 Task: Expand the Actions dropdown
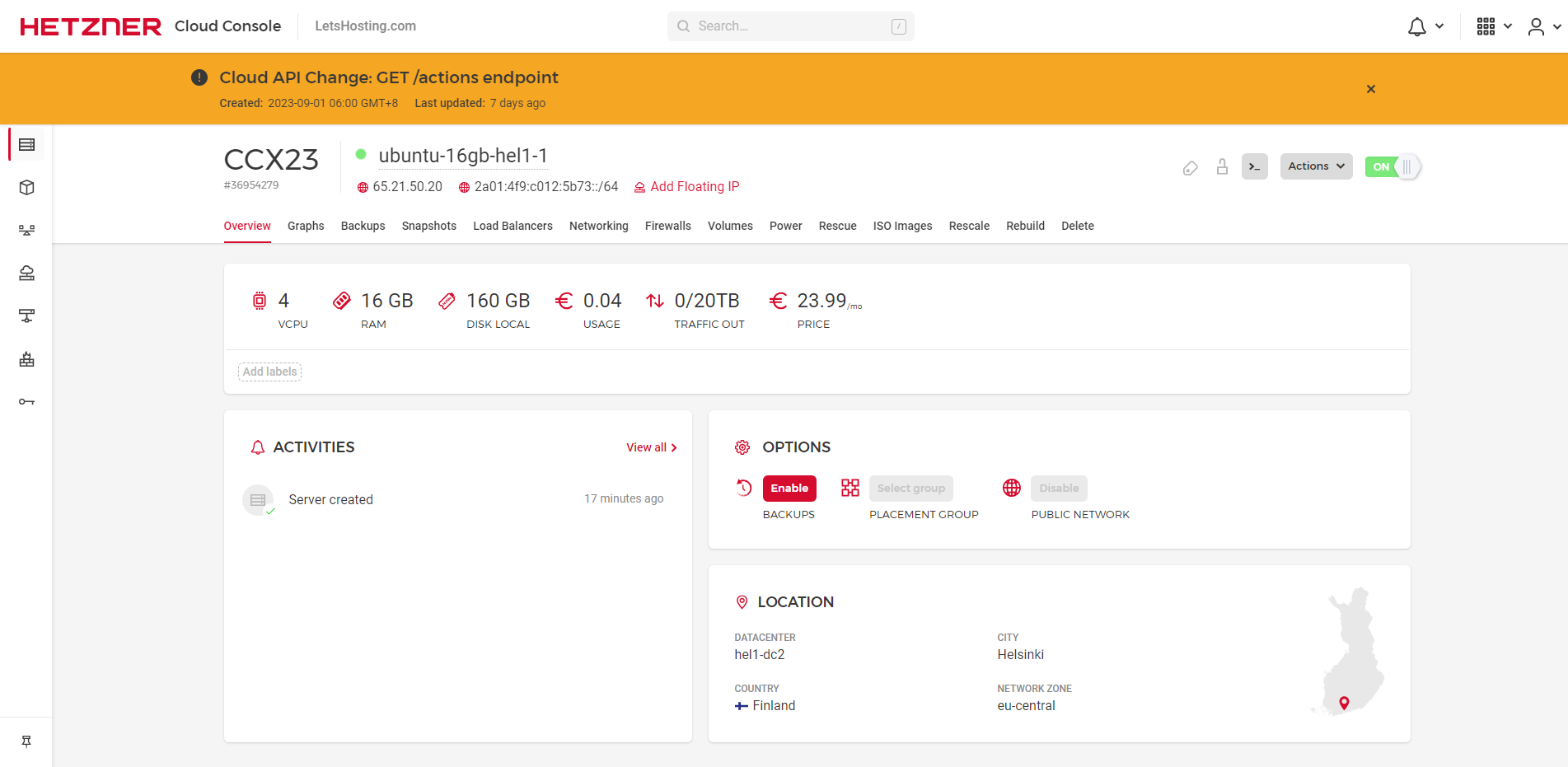tap(1316, 166)
